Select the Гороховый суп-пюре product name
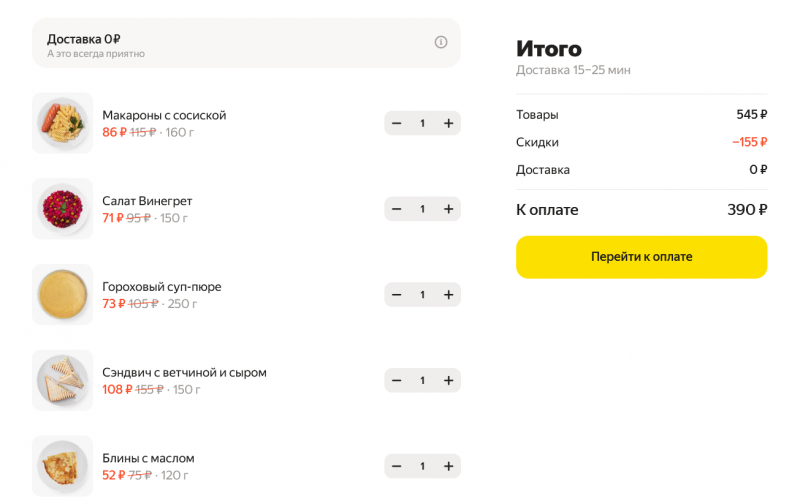Screen dimensions: 800x504 point(162,287)
